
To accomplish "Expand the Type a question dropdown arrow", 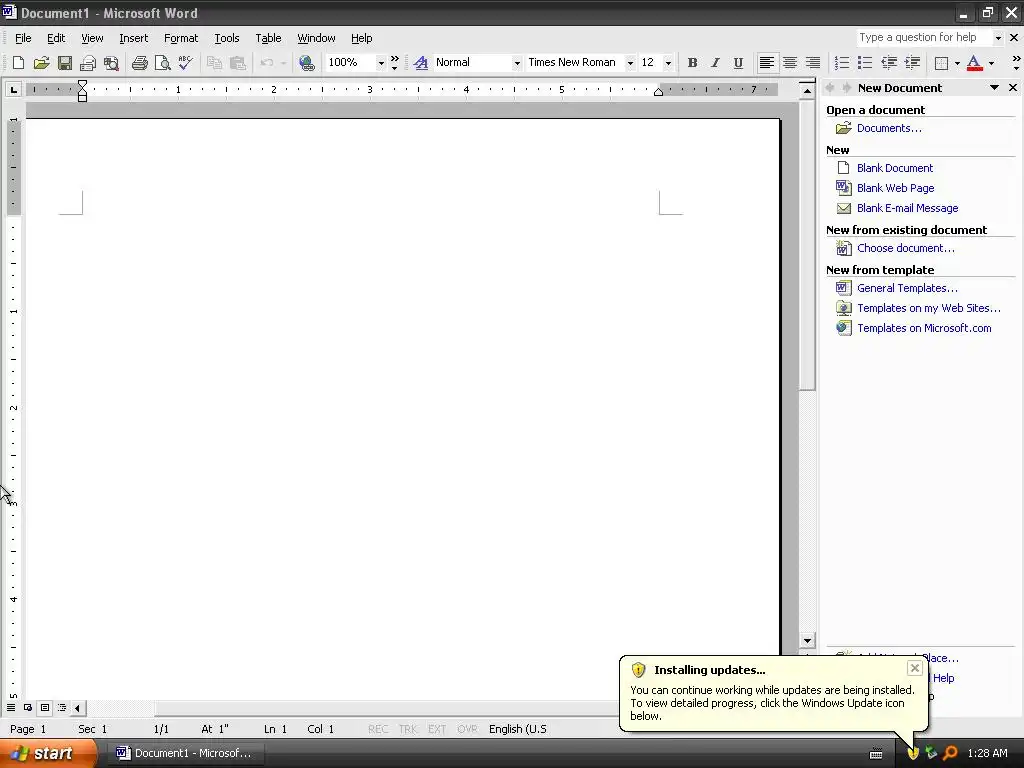I will click(x=998, y=38).
